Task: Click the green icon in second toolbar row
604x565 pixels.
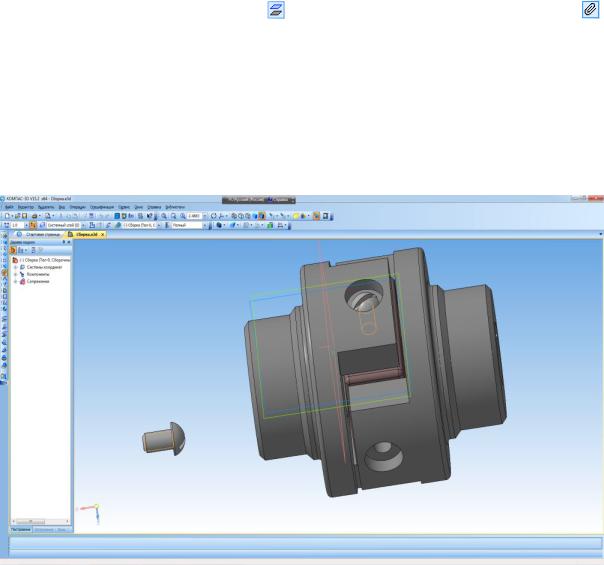Action: 270,225
